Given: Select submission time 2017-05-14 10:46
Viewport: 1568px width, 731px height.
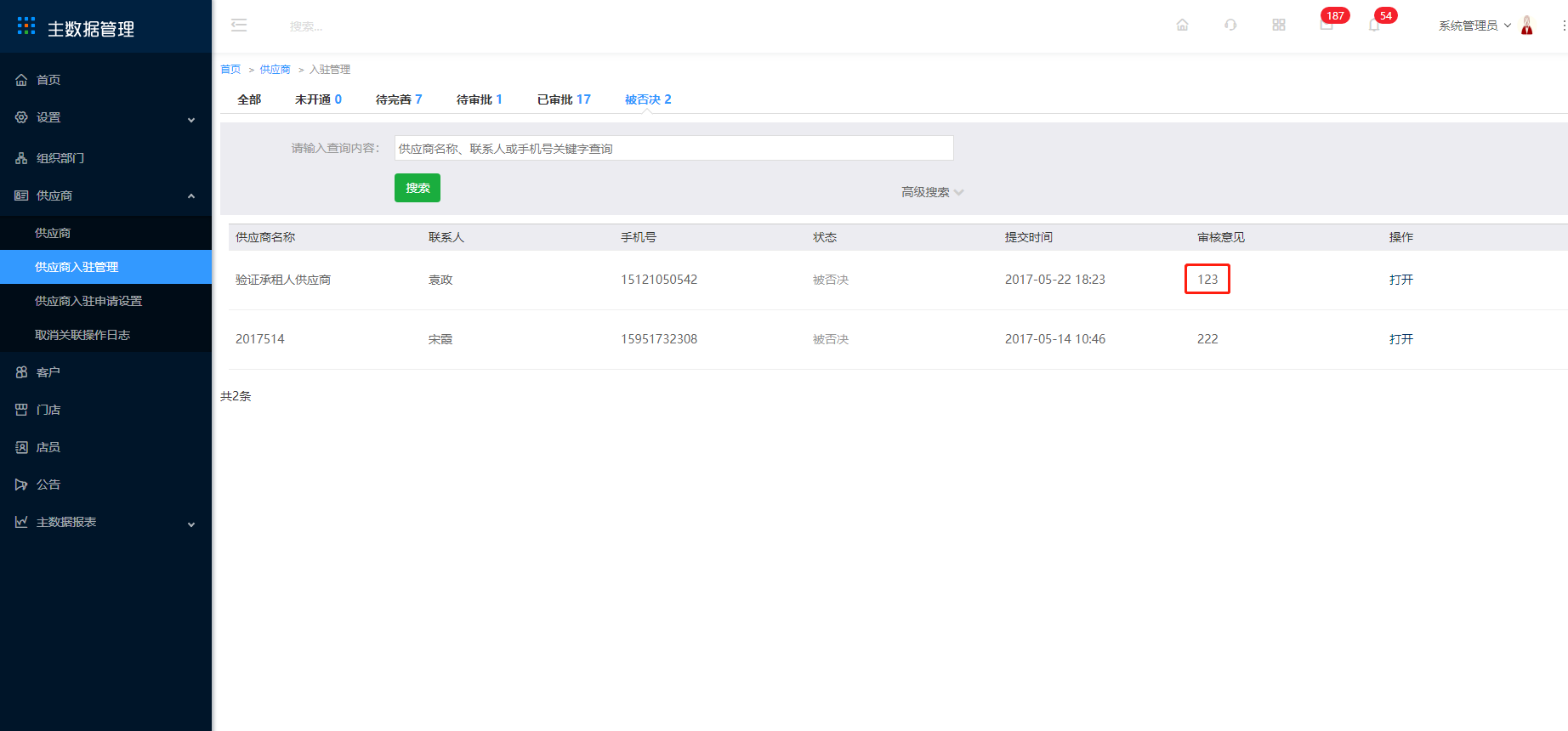Looking at the screenshot, I should (1055, 339).
